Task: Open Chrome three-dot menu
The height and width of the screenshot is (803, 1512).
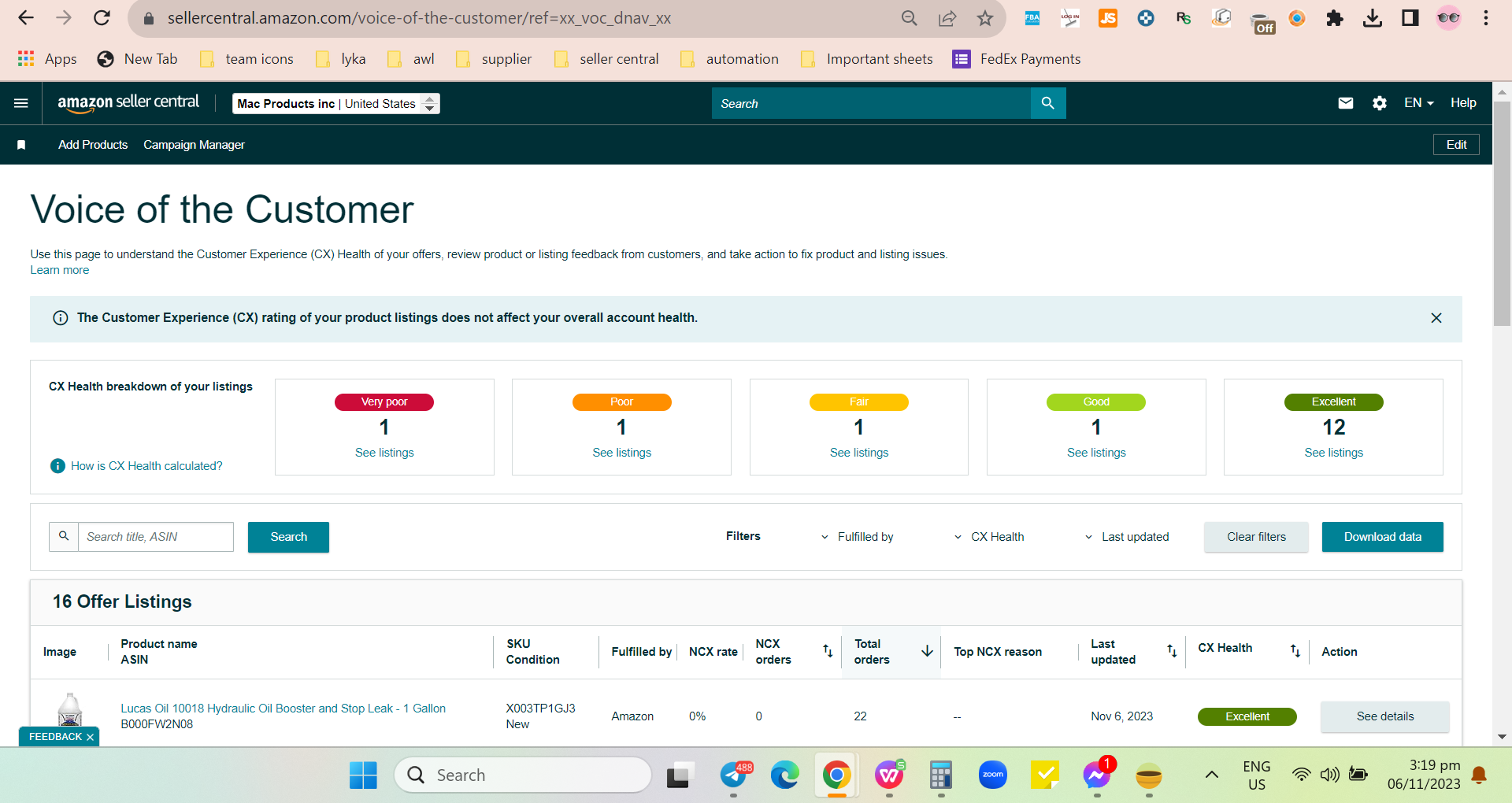Action: (x=1486, y=18)
